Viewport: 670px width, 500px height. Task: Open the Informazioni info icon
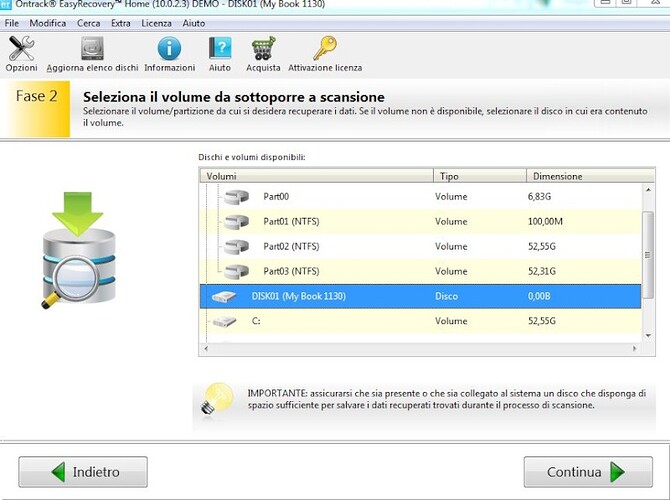click(169, 48)
